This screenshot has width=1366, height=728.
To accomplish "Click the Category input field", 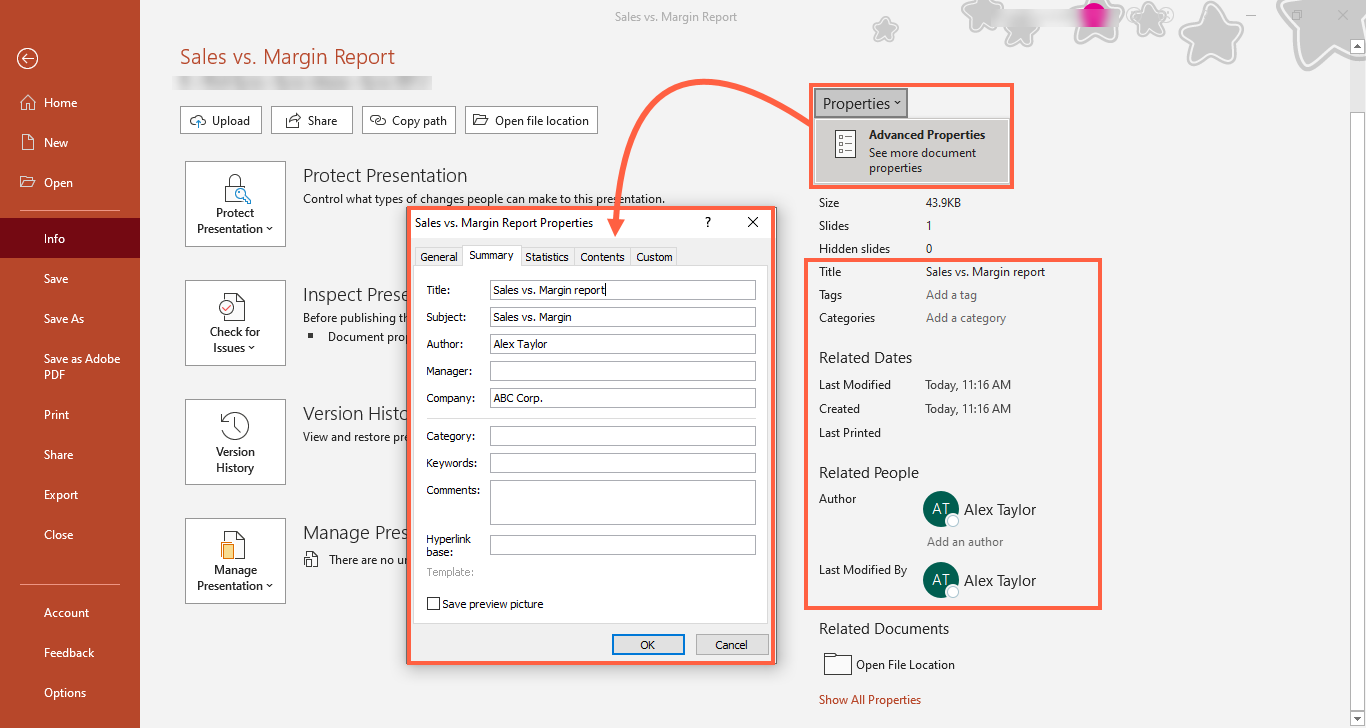I will 622,436.
